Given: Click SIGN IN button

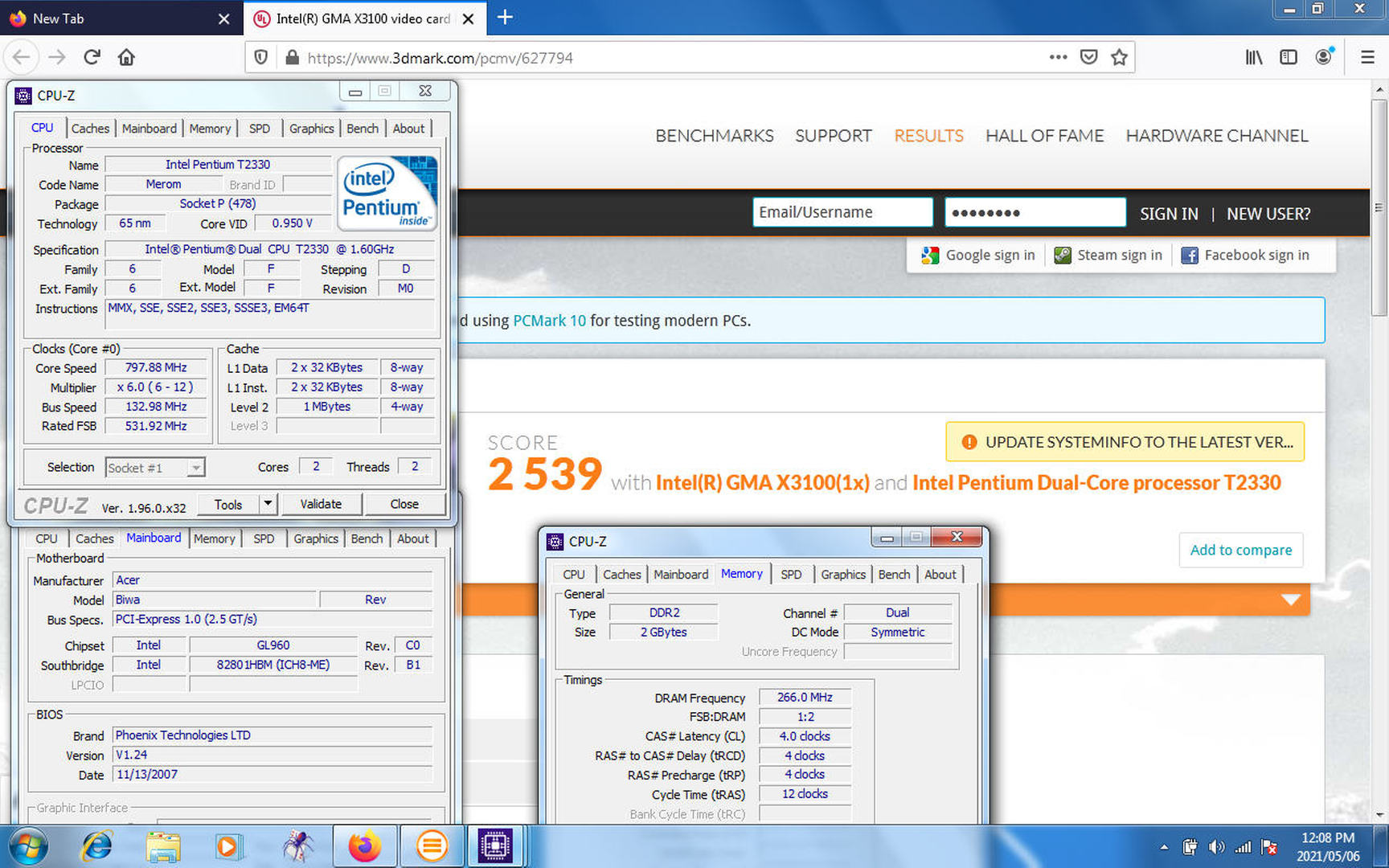Looking at the screenshot, I should coord(1169,214).
